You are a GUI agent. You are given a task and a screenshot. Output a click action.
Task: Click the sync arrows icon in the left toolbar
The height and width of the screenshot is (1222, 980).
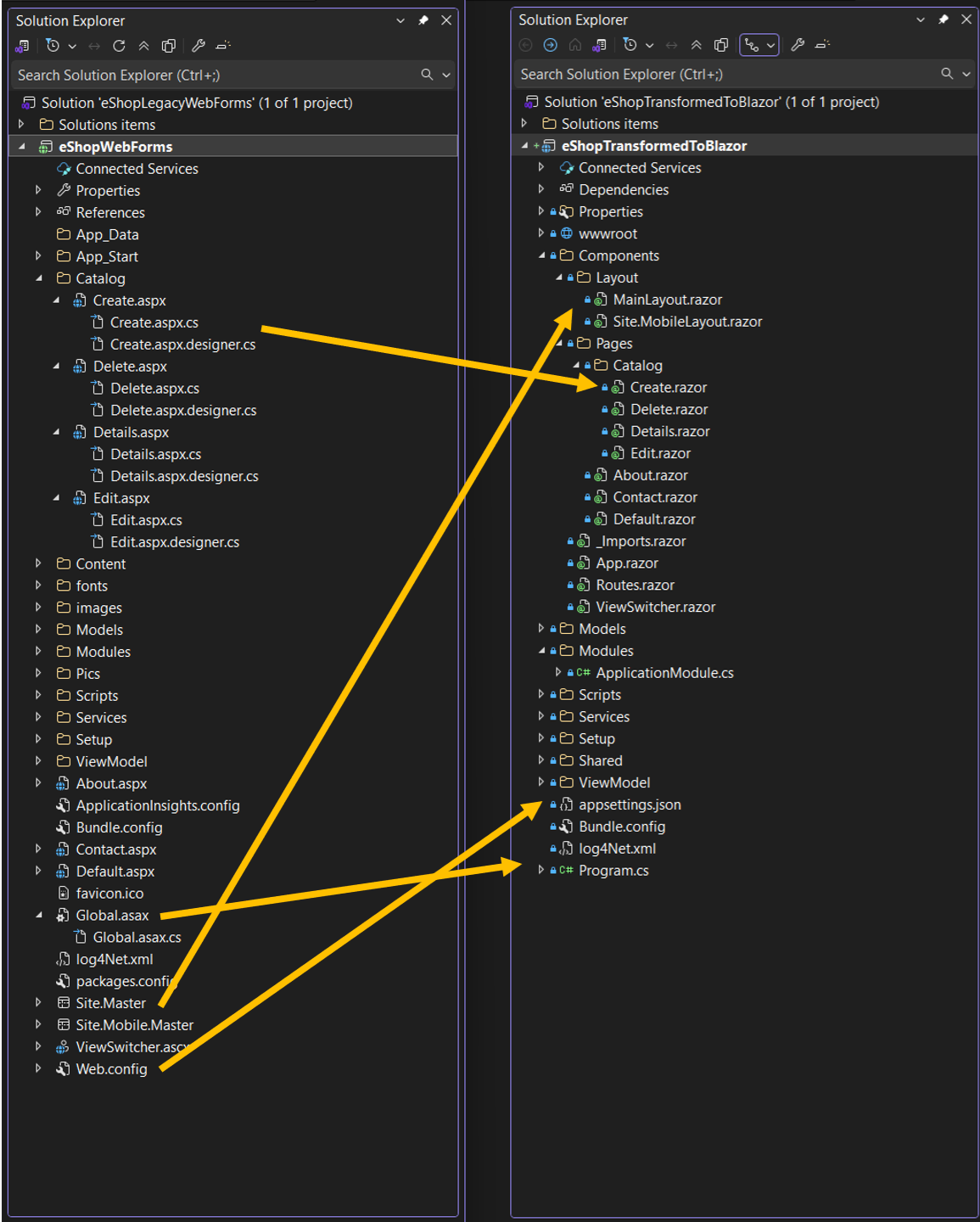point(93,46)
